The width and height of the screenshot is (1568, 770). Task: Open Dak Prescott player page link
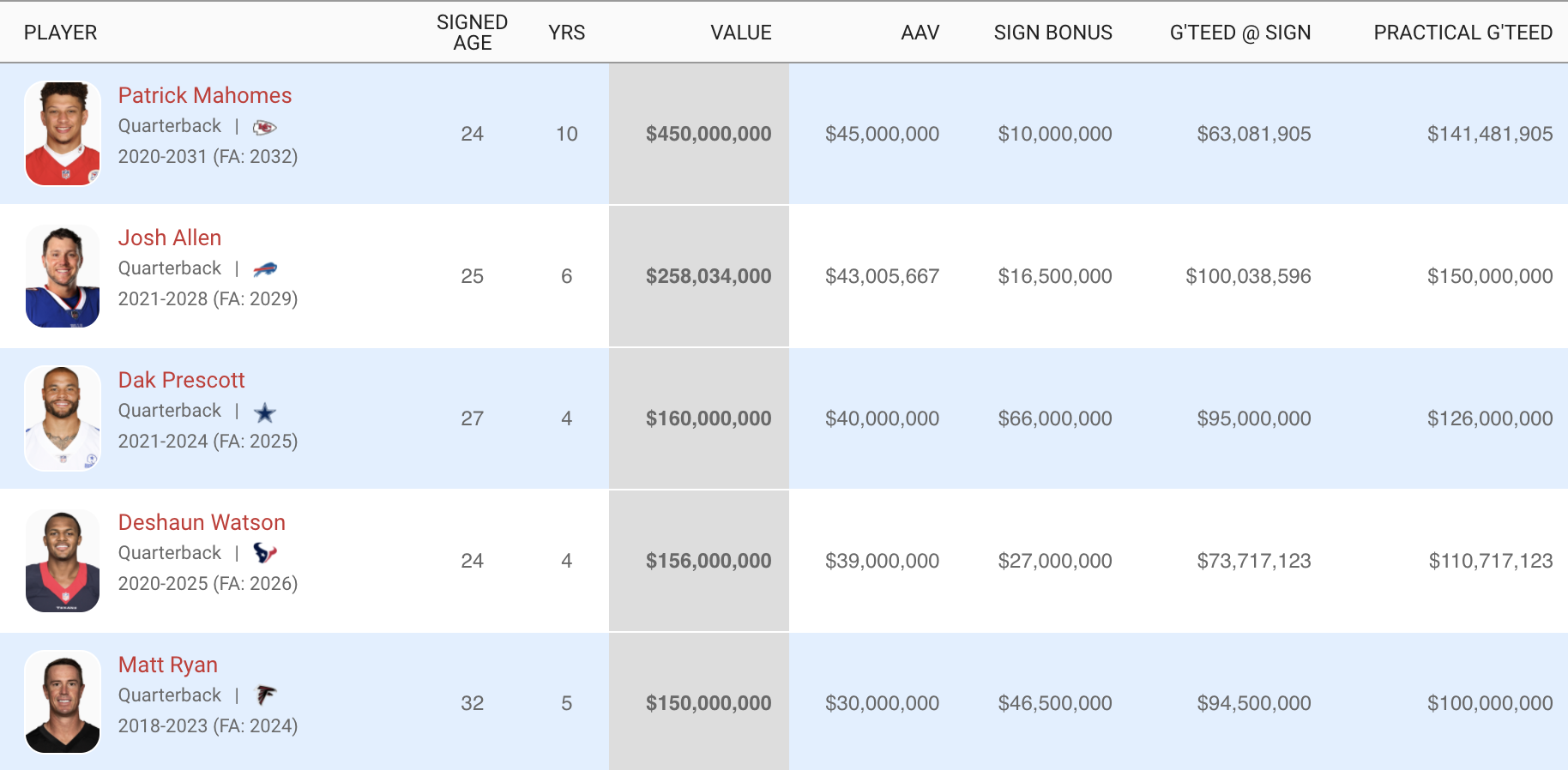[x=182, y=380]
